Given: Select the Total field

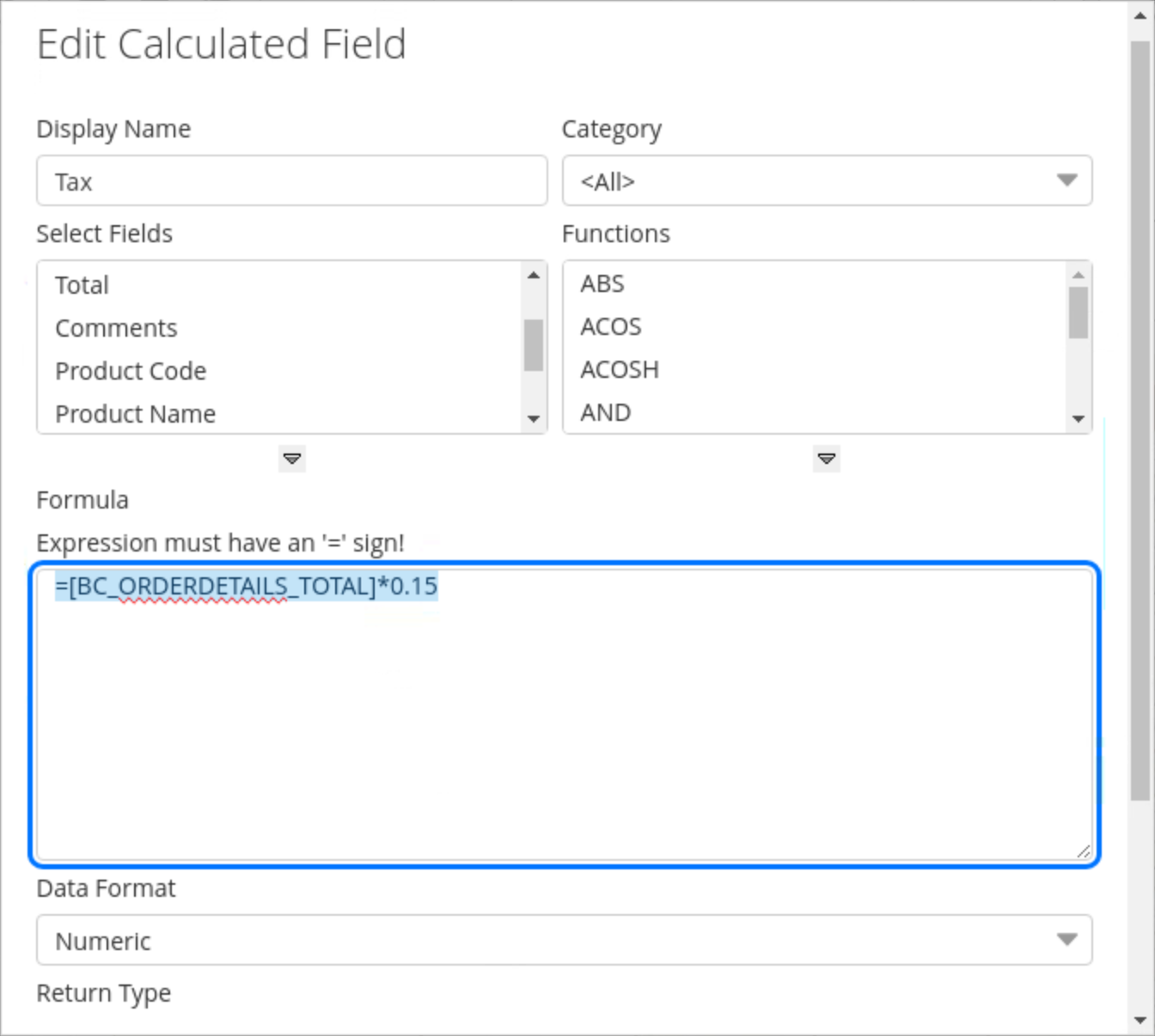Looking at the screenshot, I should (82, 285).
